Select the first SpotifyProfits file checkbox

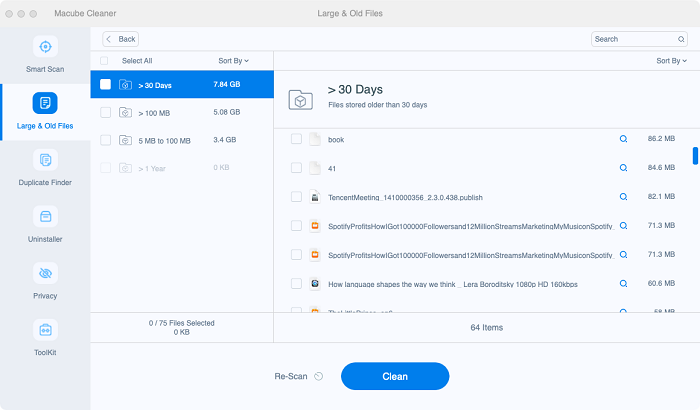click(x=296, y=226)
